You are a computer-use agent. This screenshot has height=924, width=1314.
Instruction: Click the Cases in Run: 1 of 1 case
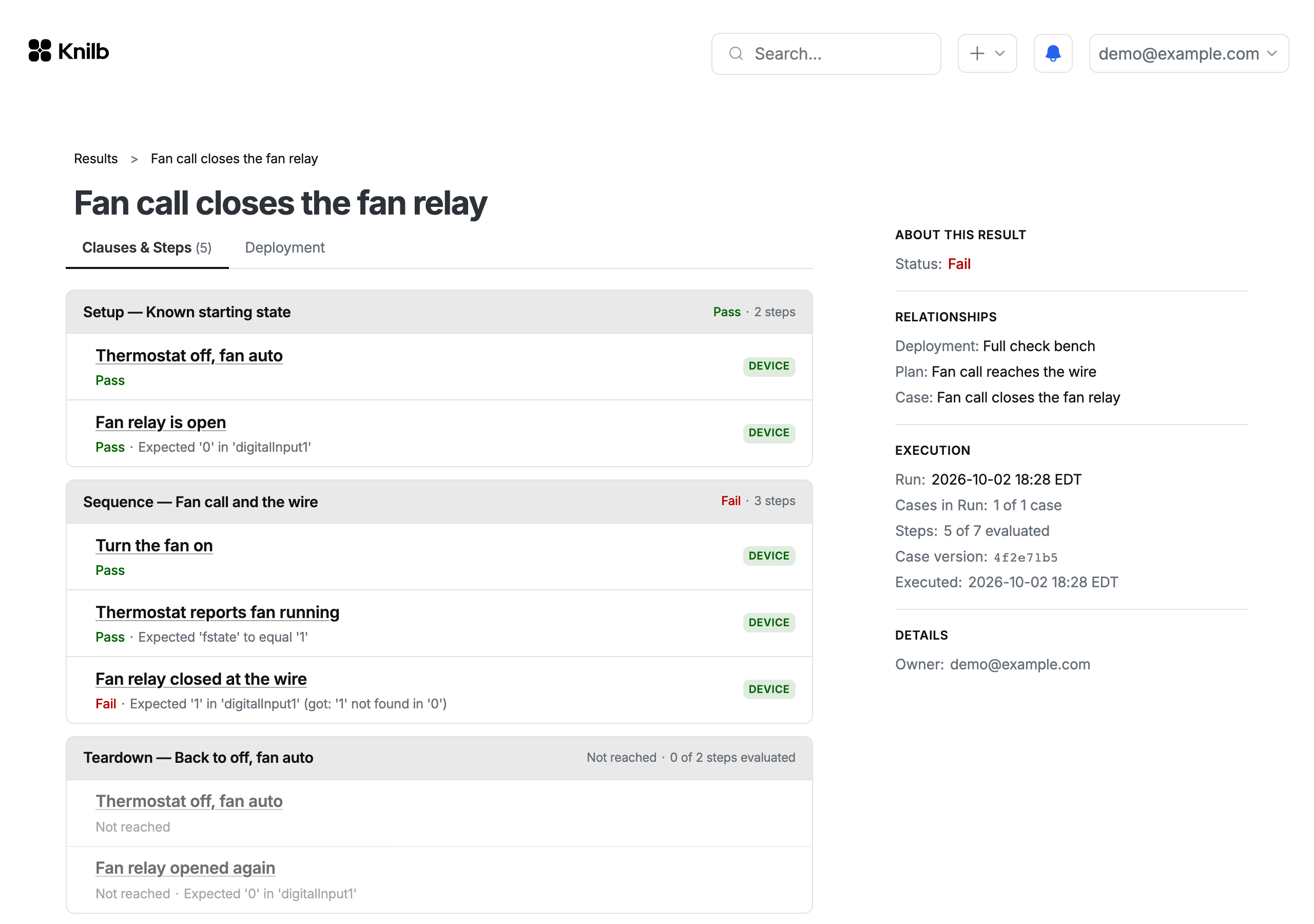point(978,505)
